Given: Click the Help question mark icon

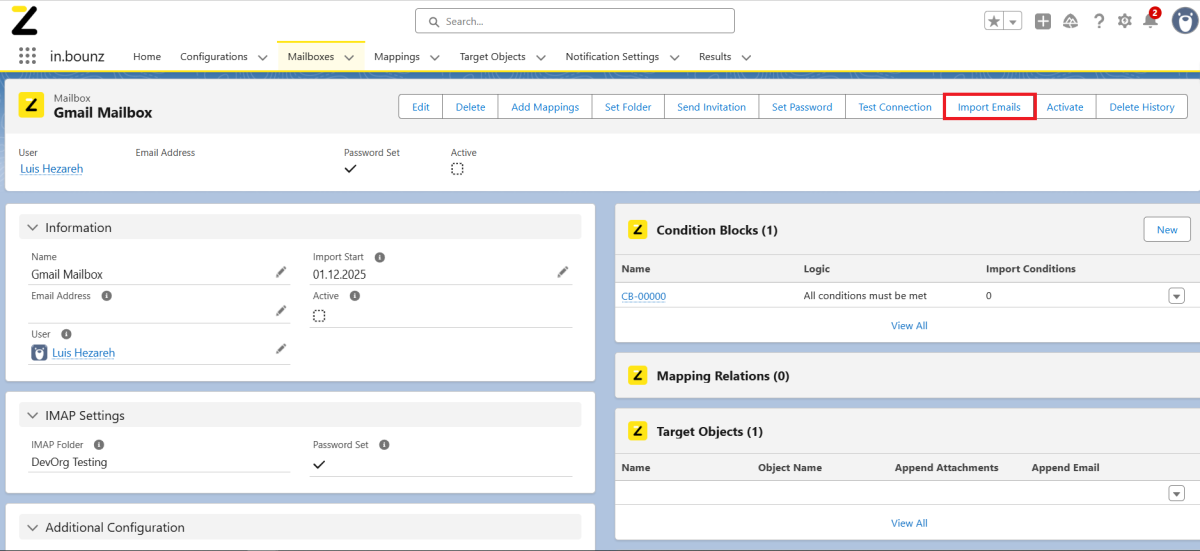Looking at the screenshot, I should pyautogui.click(x=1099, y=21).
